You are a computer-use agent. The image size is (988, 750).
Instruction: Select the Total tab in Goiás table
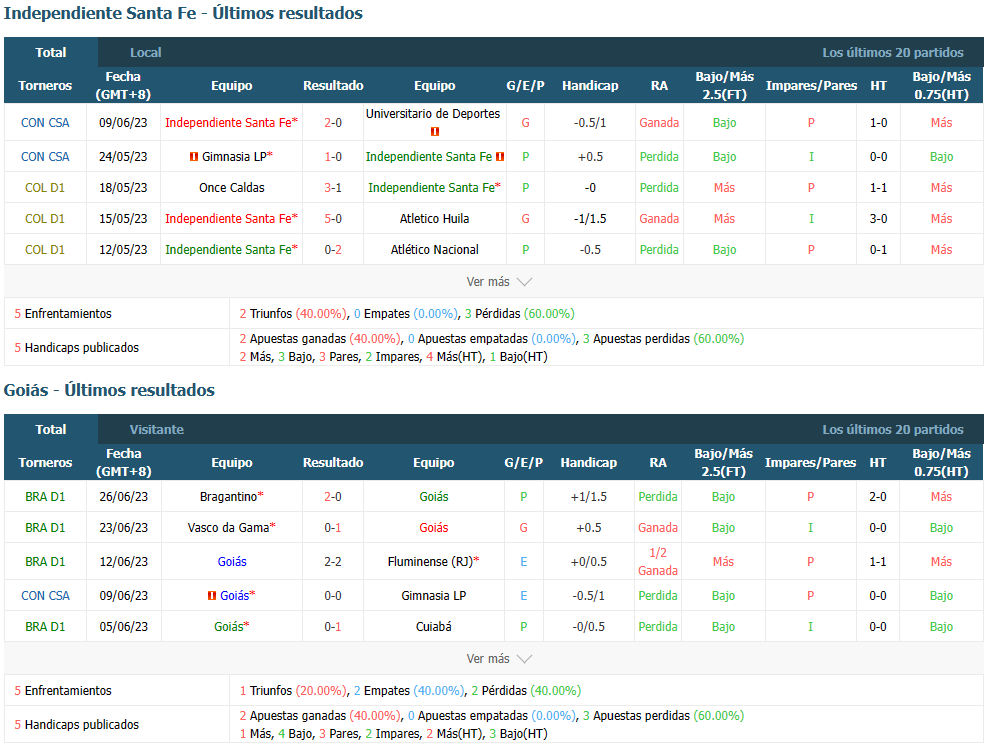(50, 429)
